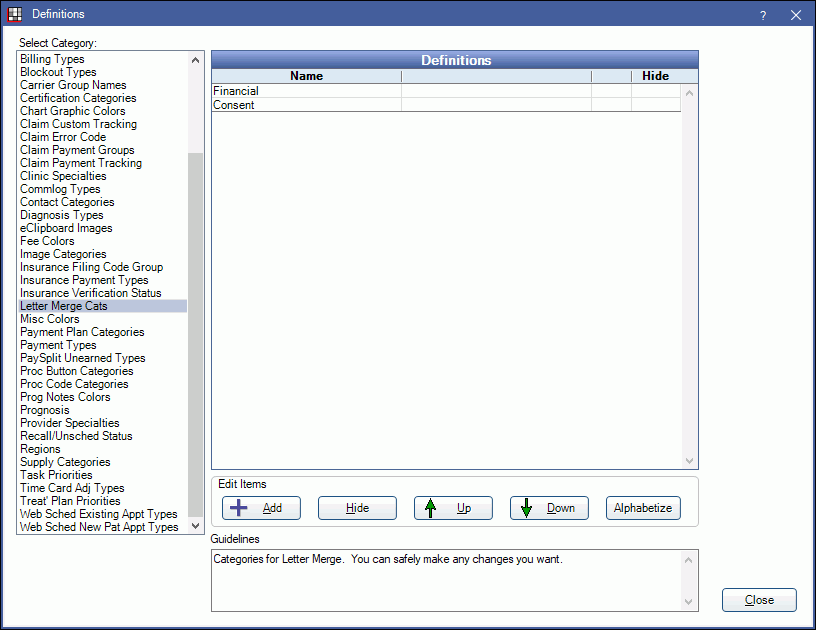Click the Hide button in Edit Items
This screenshot has height=630, width=816.
(x=357, y=508)
